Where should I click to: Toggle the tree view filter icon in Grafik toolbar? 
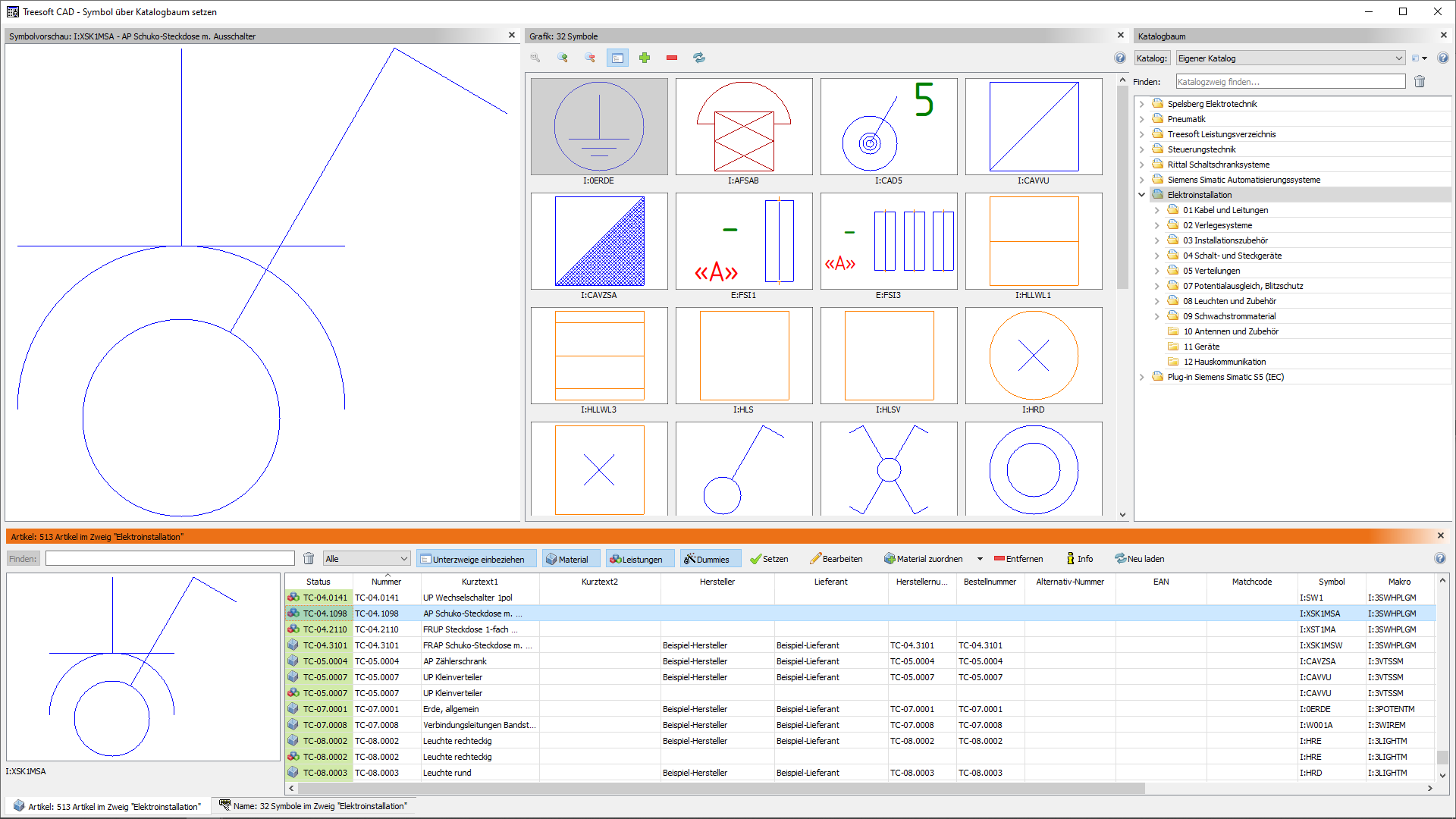(x=617, y=58)
